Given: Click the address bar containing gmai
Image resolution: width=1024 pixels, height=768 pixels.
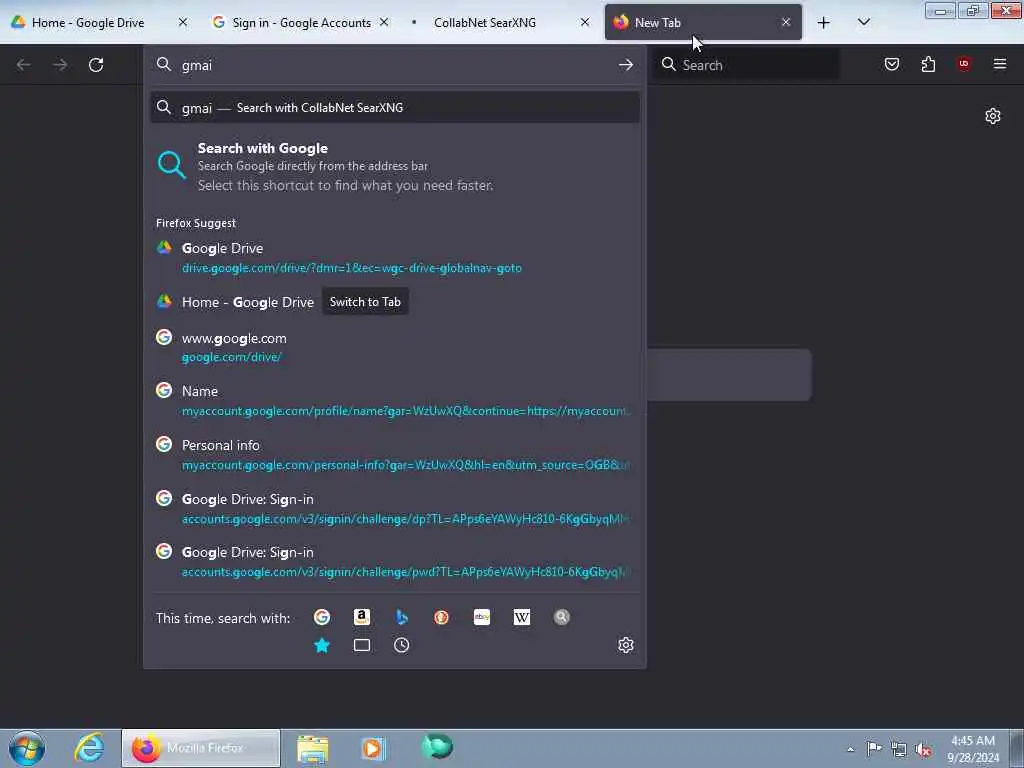Looking at the screenshot, I should point(392,65).
